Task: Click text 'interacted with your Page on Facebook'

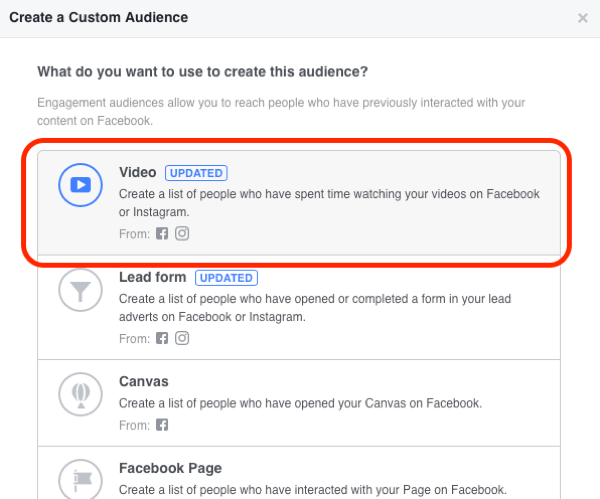Action: click(x=400, y=490)
